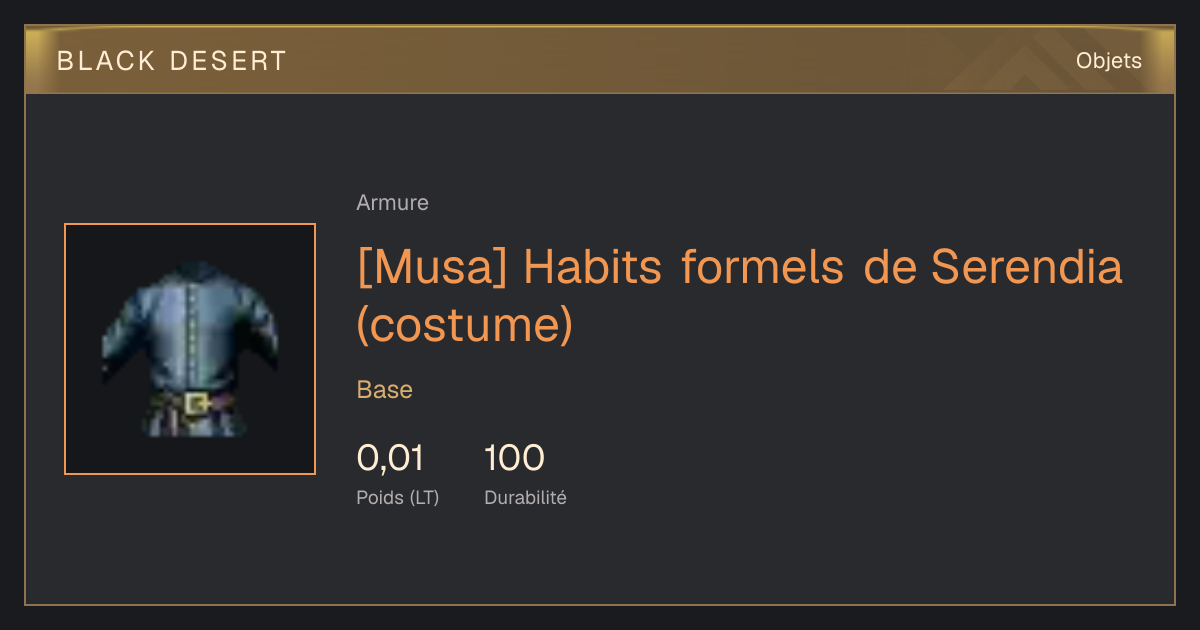
Task: Select the Base grade label
Action: click(385, 390)
